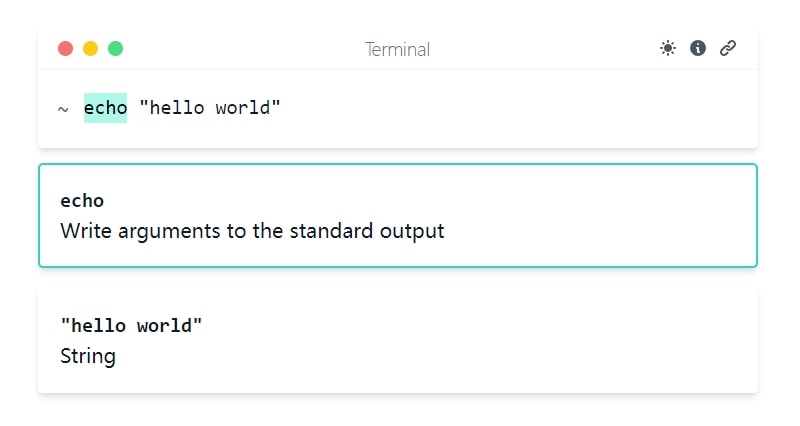The image size is (800, 426).
Task: Open the "hello world" String explanation card
Action: tap(398, 341)
